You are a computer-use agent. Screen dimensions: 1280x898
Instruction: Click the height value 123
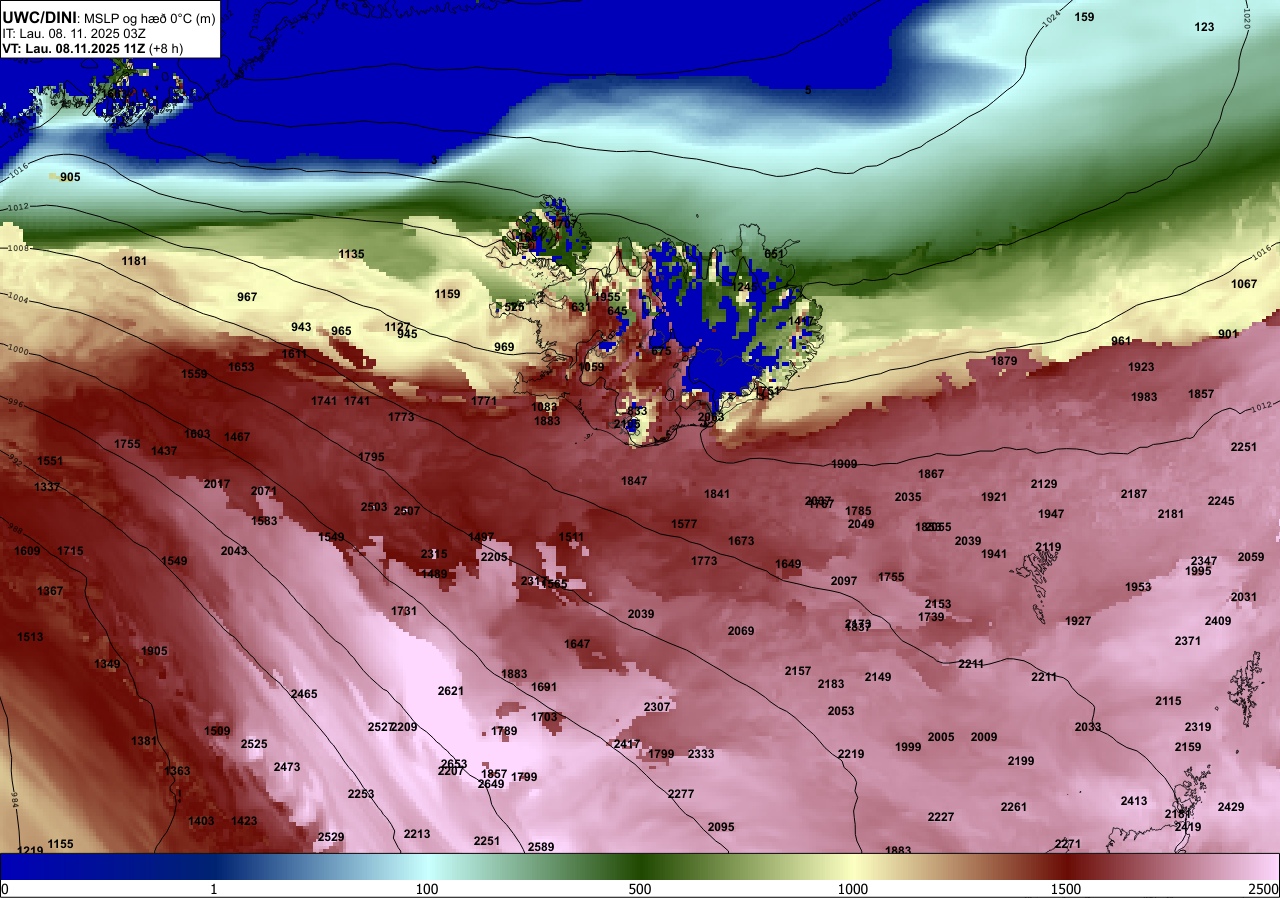(x=1204, y=27)
